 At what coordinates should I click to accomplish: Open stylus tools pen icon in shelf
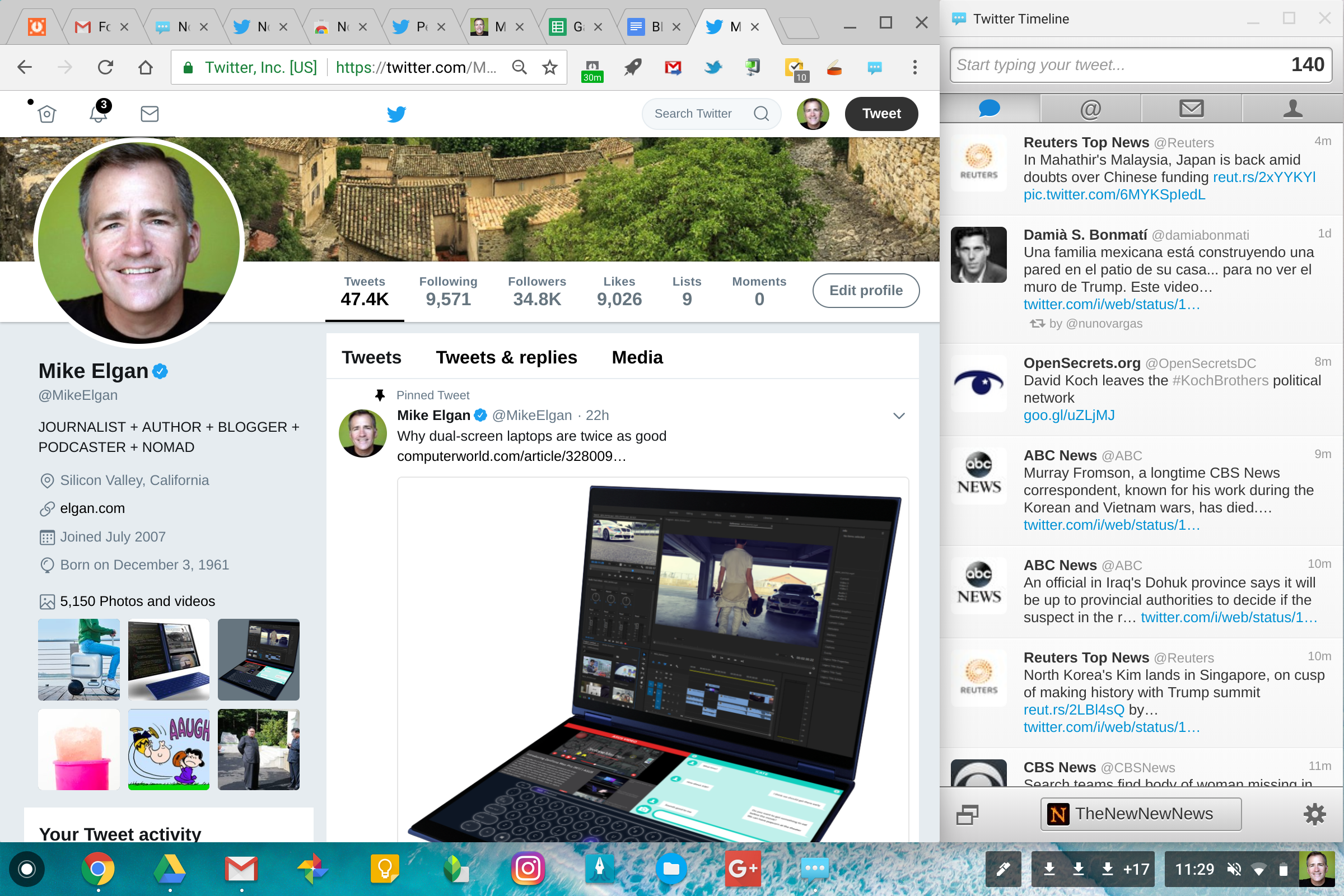tap(1003, 869)
